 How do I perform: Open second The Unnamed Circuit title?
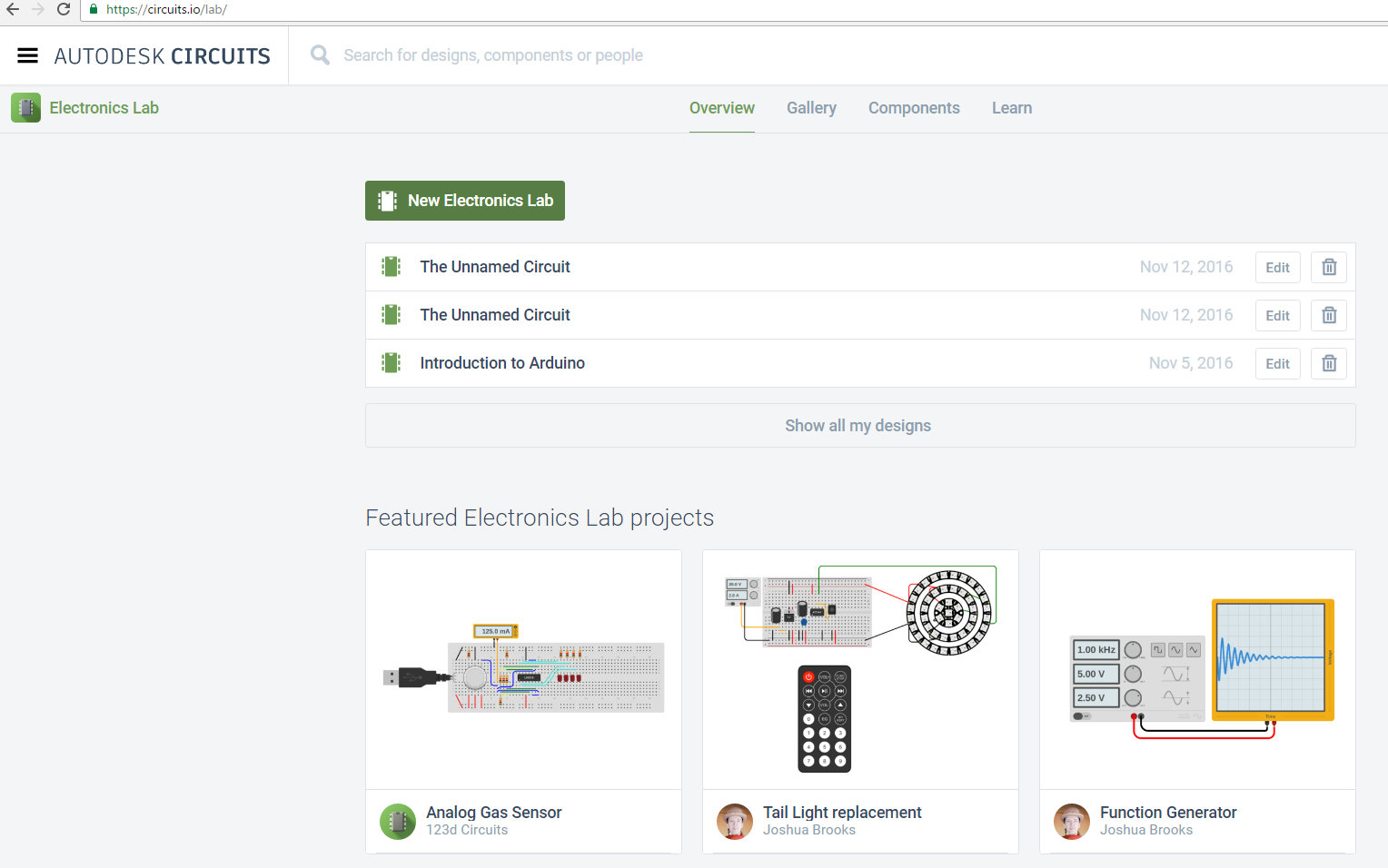[x=495, y=315]
